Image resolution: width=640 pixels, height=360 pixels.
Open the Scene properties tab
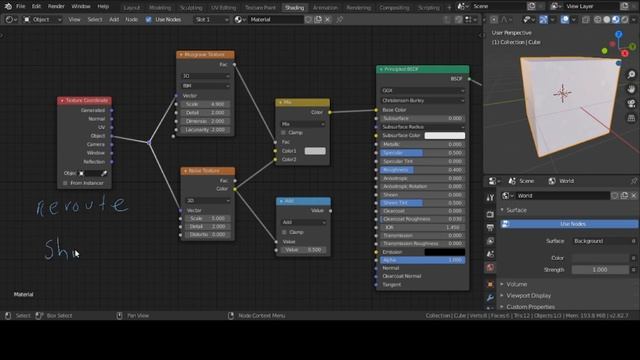tap(490, 254)
